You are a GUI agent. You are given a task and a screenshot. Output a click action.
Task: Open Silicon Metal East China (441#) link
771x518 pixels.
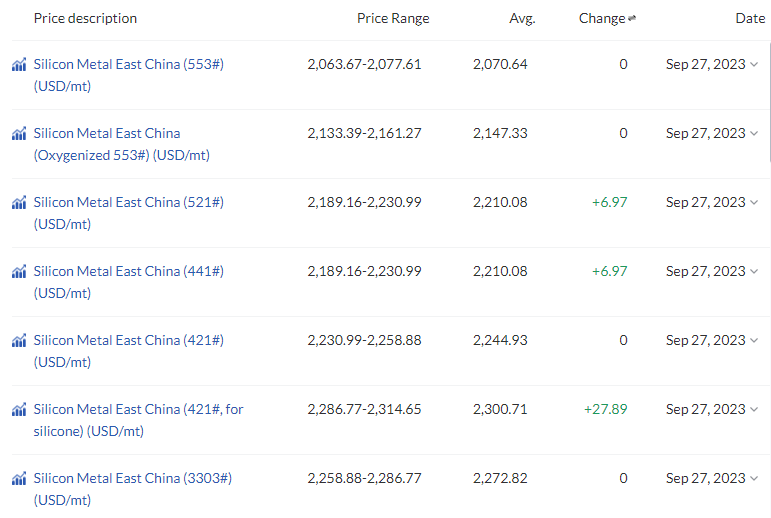tap(129, 282)
